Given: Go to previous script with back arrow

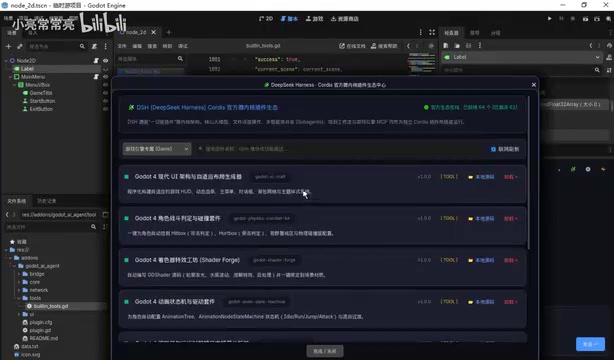Looking at the screenshot, I should coord(408,46).
